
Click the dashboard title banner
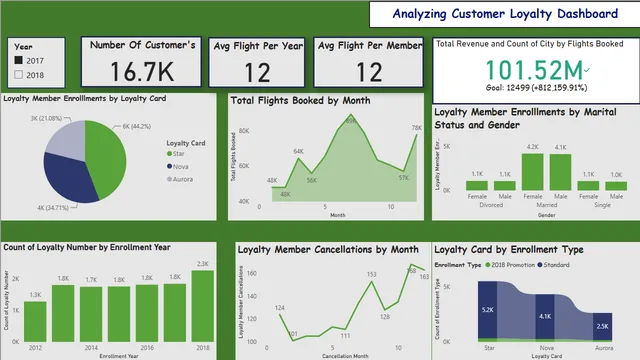(x=505, y=14)
